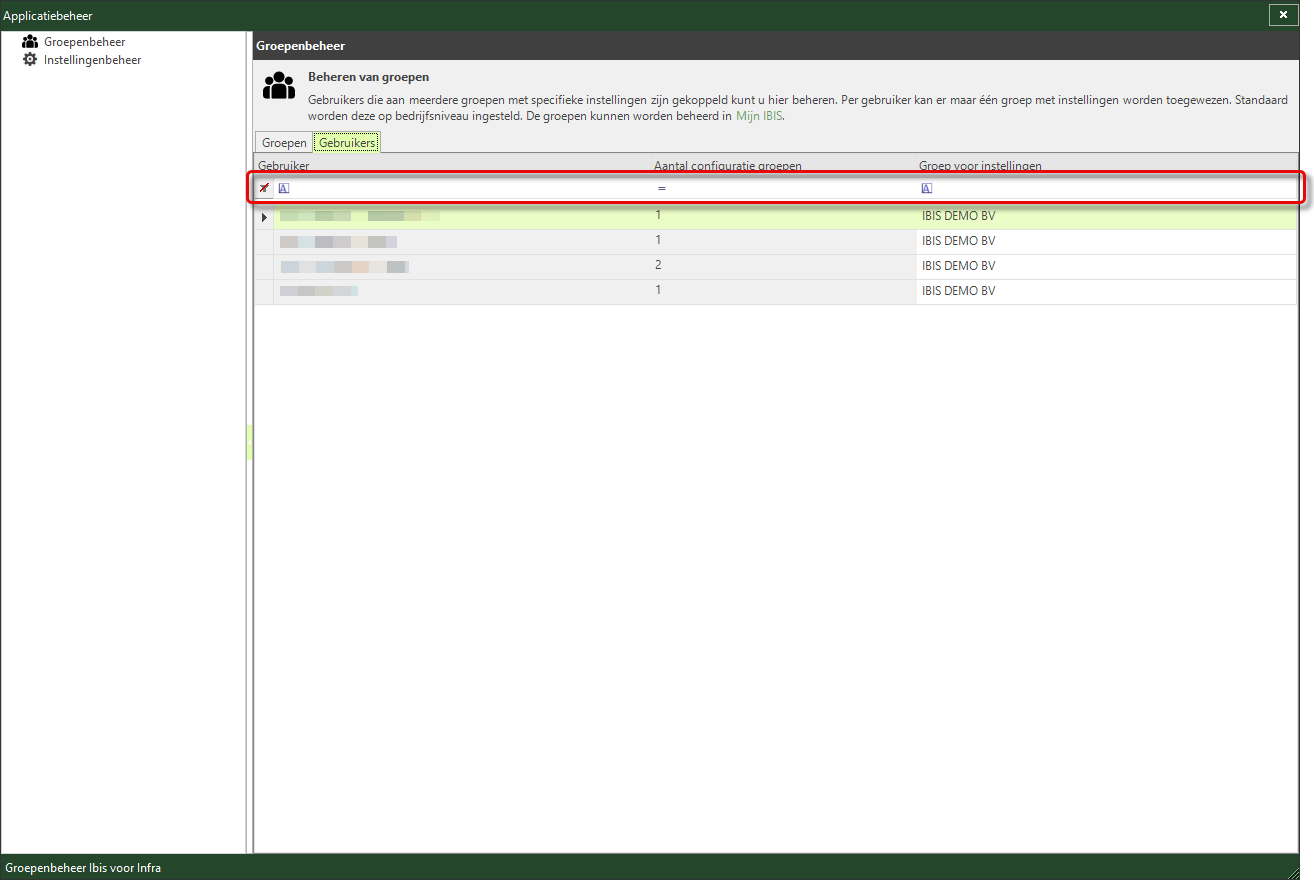
Task: Select Instellingenbeheer label in the tree
Action: [x=93, y=60]
